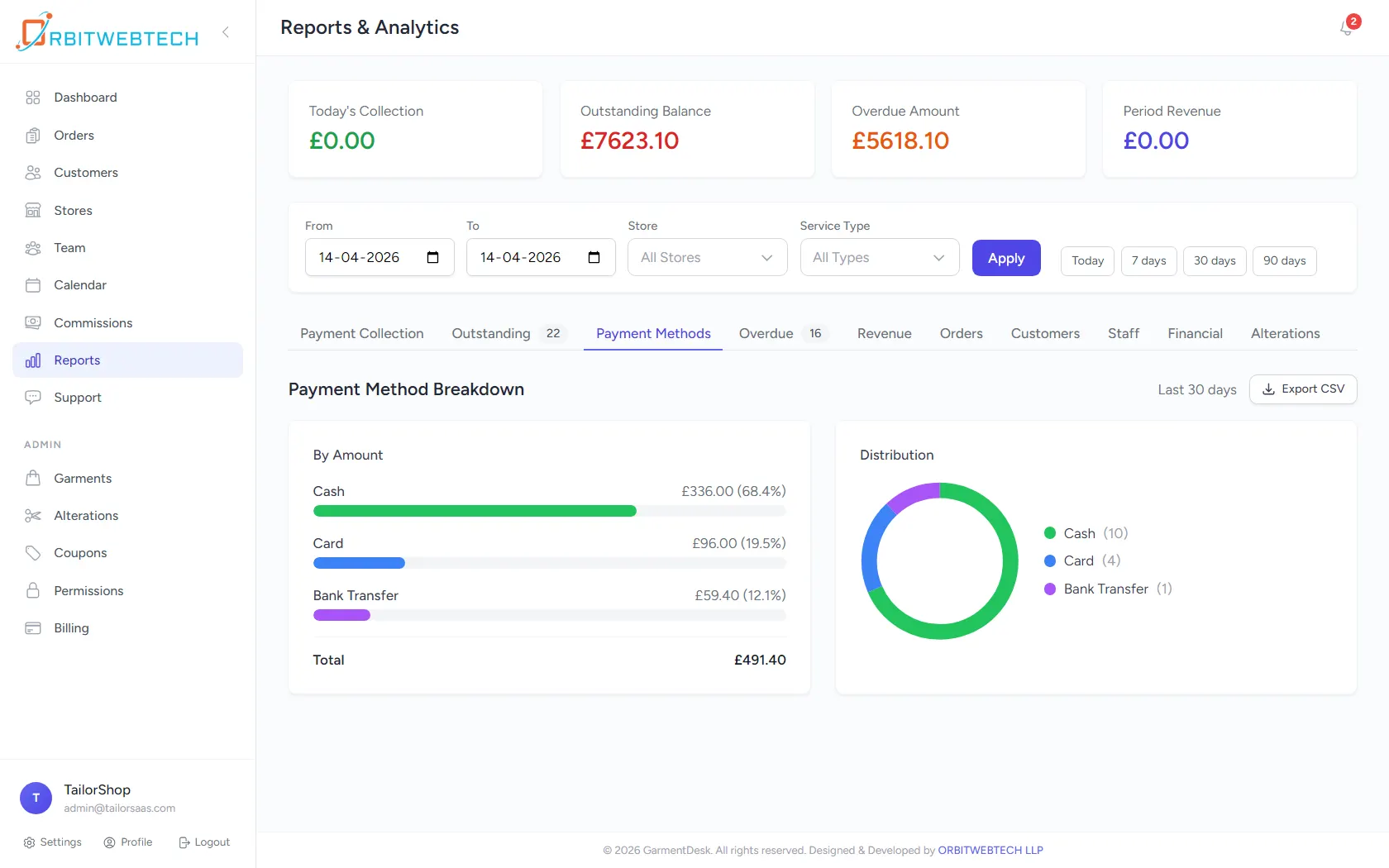Click the Orders clipboard icon

coord(33,136)
